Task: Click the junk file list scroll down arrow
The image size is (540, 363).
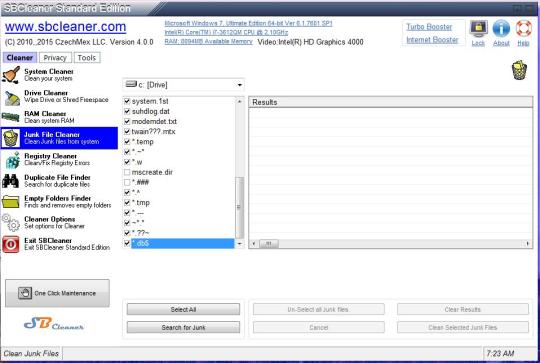Action: click(240, 244)
